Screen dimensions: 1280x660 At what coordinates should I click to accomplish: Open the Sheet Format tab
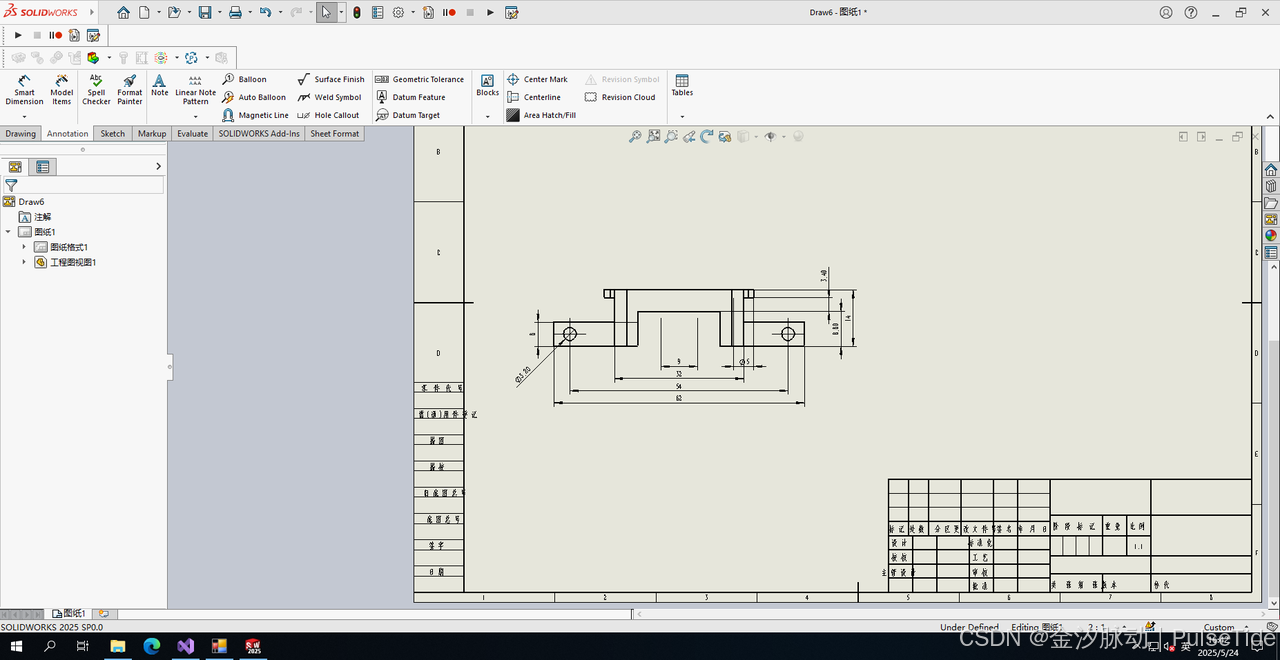click(x=334, y=133)
